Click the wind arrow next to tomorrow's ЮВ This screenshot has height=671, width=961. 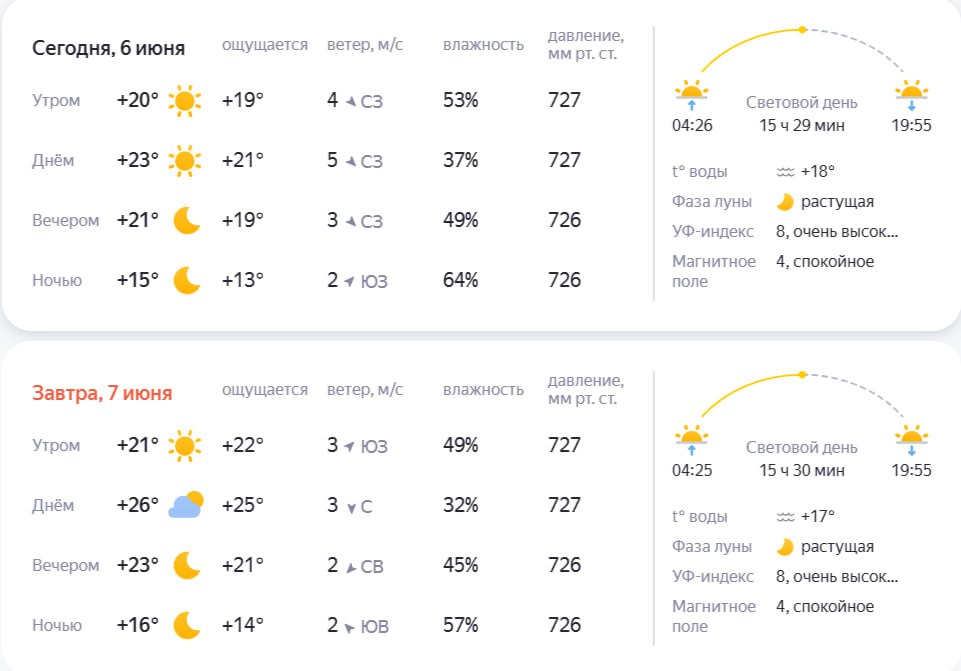[349, 627]
